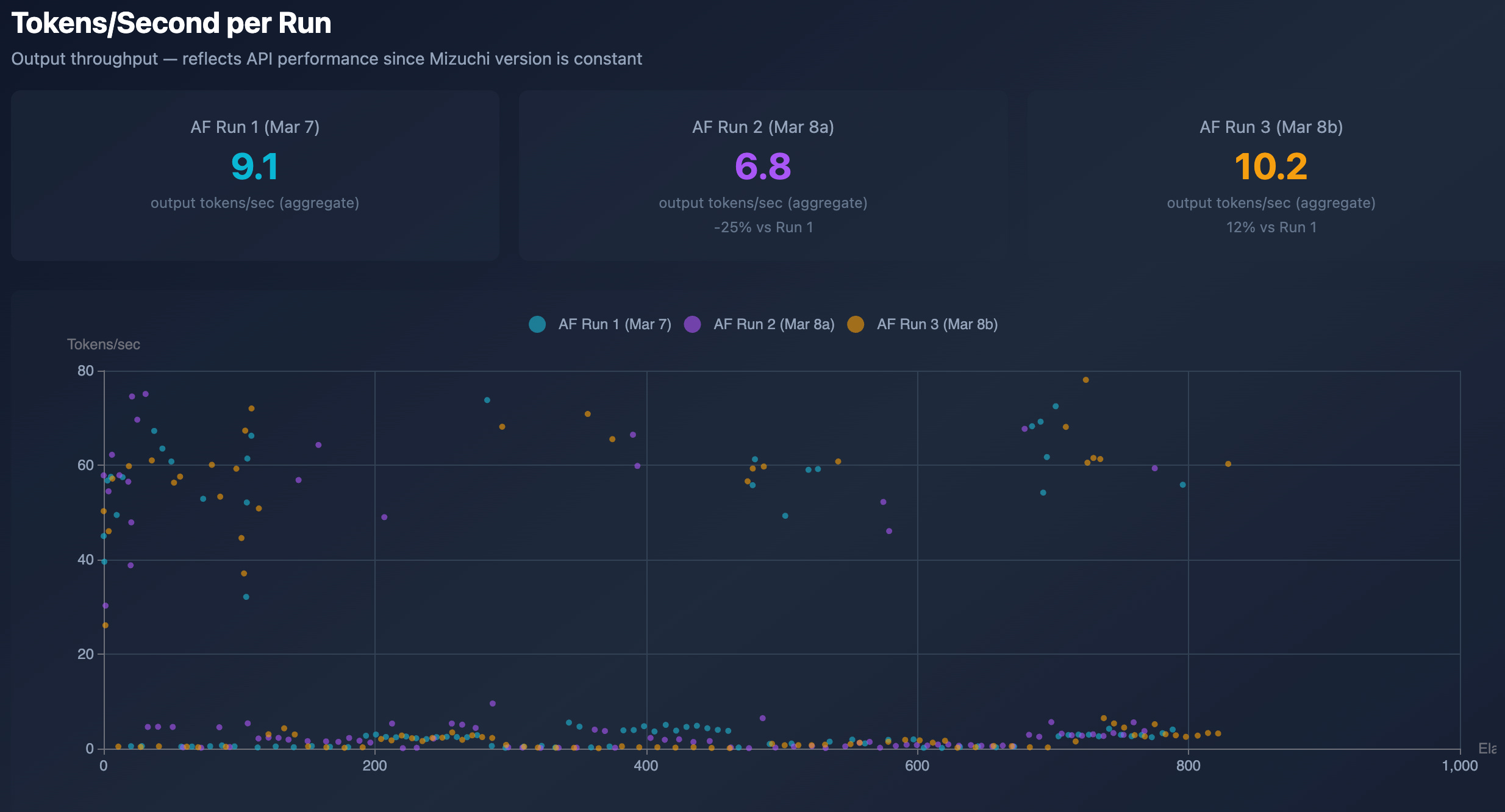
Task: Select the AF Run 2 summary card
Action: 763,176
